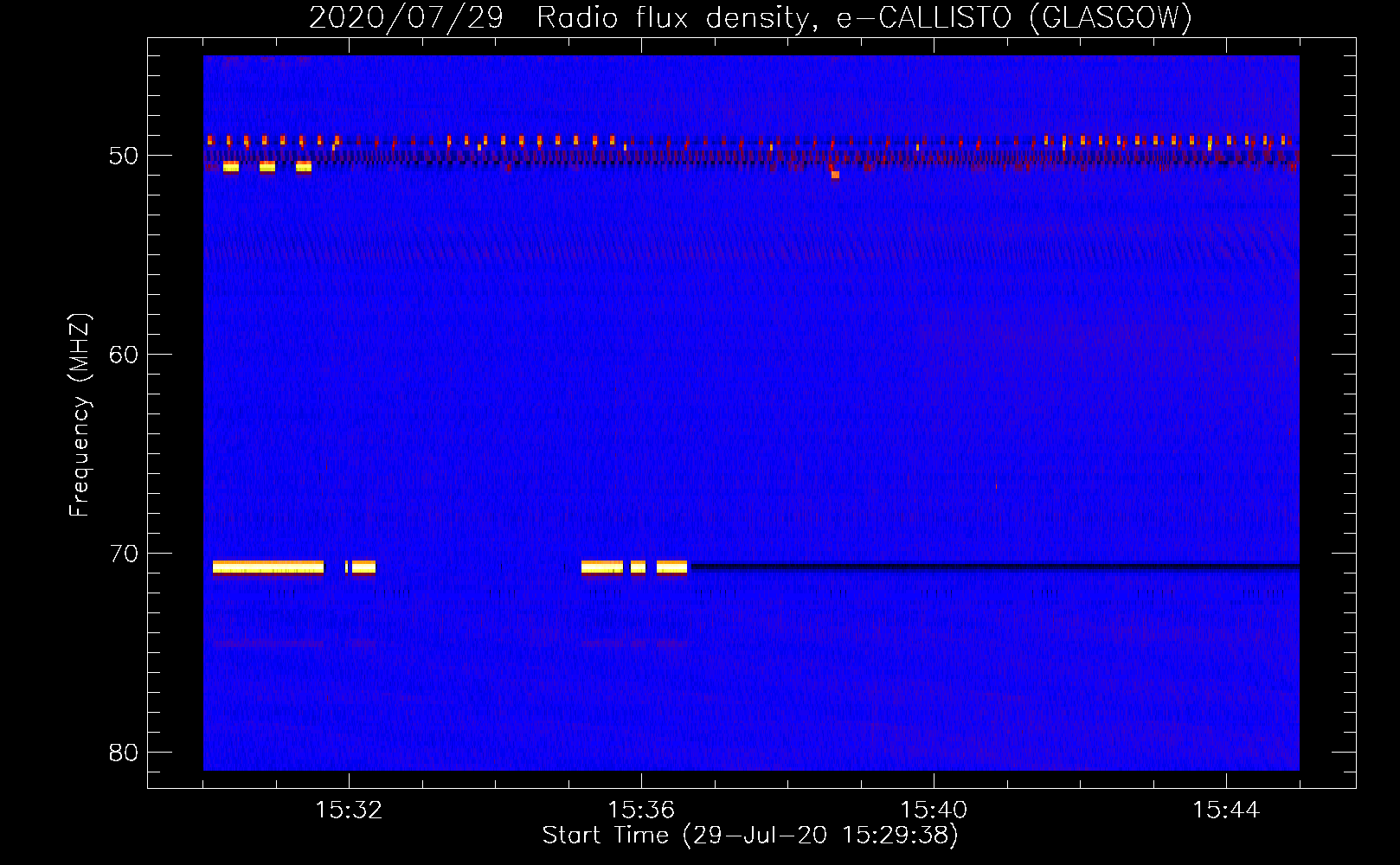Click the '15:36' time tick label
Image resolution: width=1400 pixels, height=865 pixels.
click(x=641, y=811)
